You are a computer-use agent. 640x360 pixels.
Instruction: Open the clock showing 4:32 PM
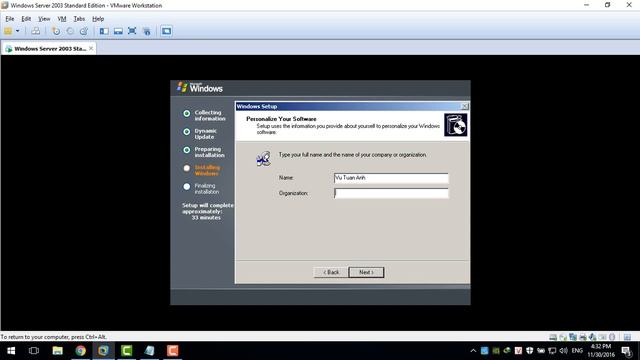pos(601,351)
